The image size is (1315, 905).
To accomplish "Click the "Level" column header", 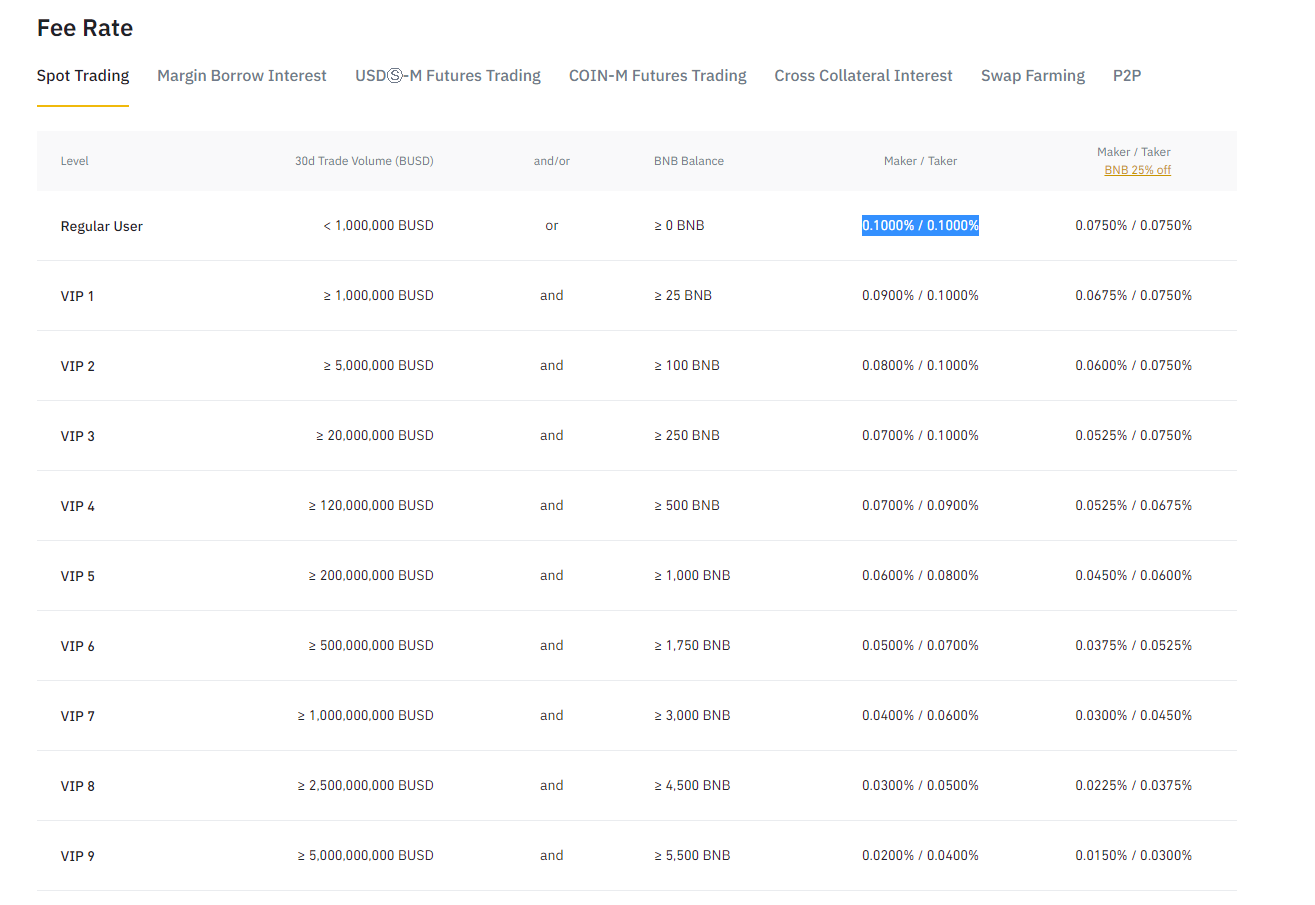I will [x=75, y=161].
